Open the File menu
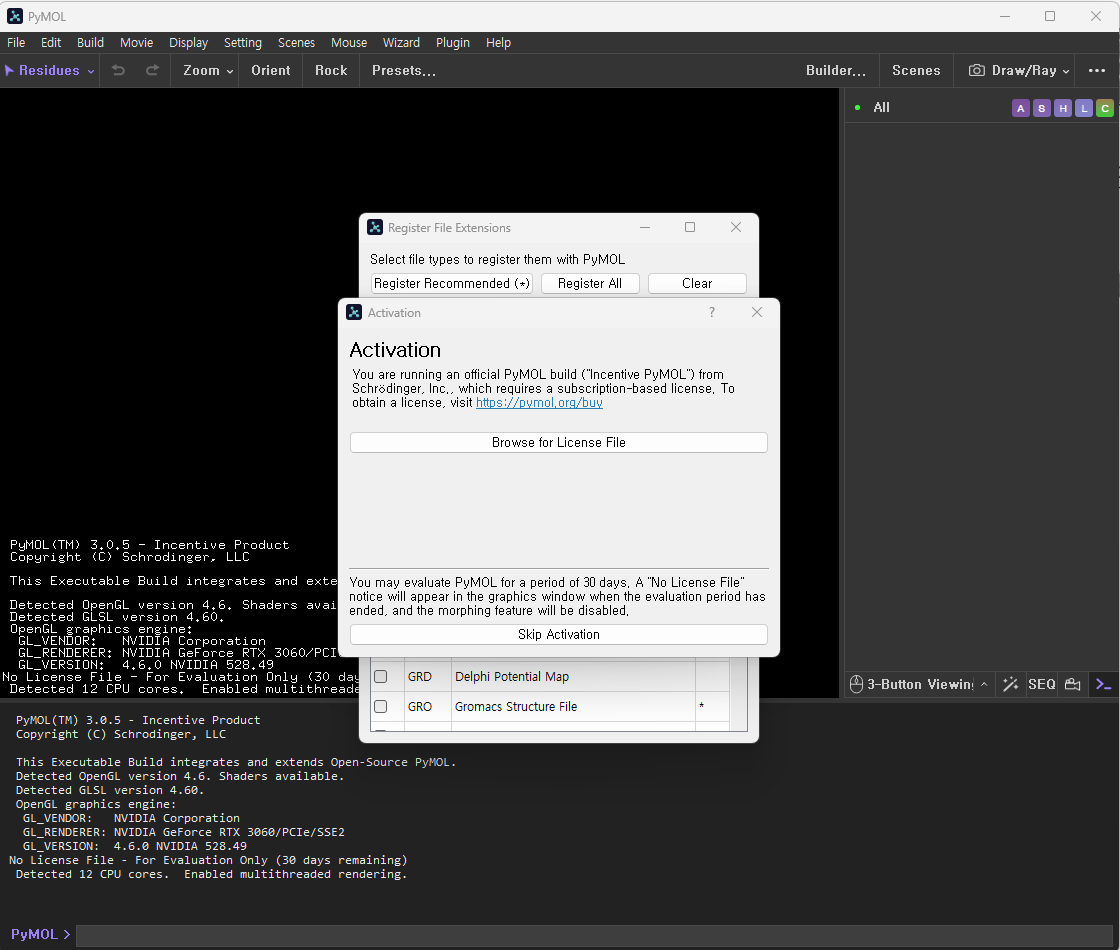The image size is (1120, 950). pos(16,43)
